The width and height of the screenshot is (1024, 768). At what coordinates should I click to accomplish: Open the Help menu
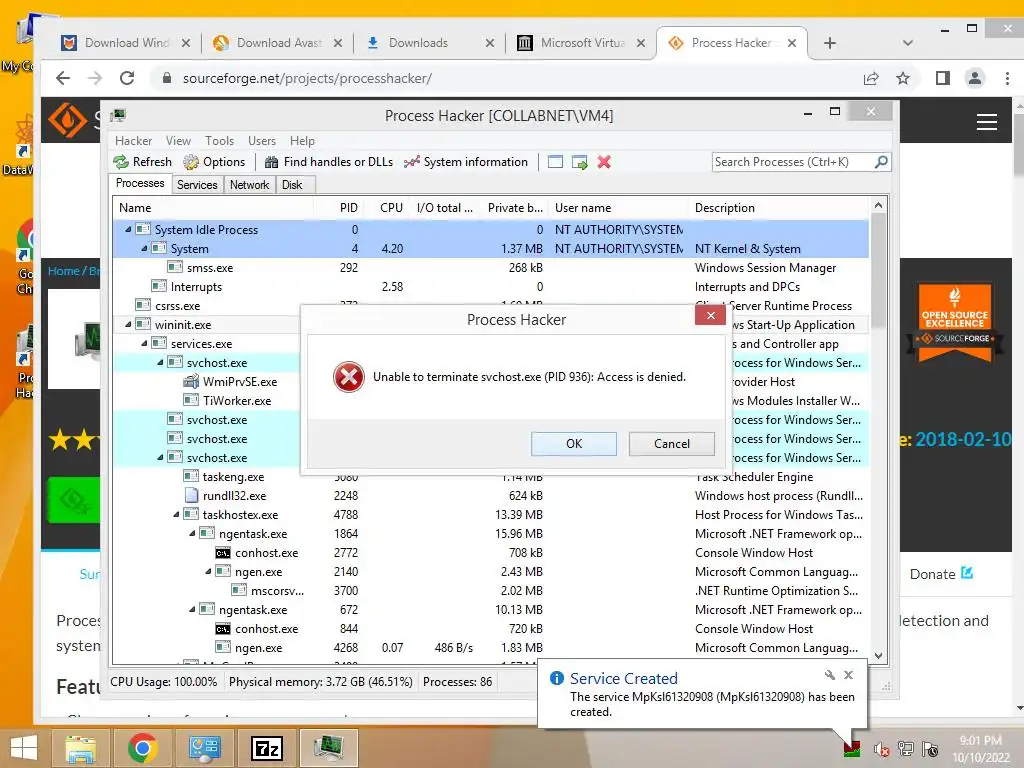tap(302, 141)
